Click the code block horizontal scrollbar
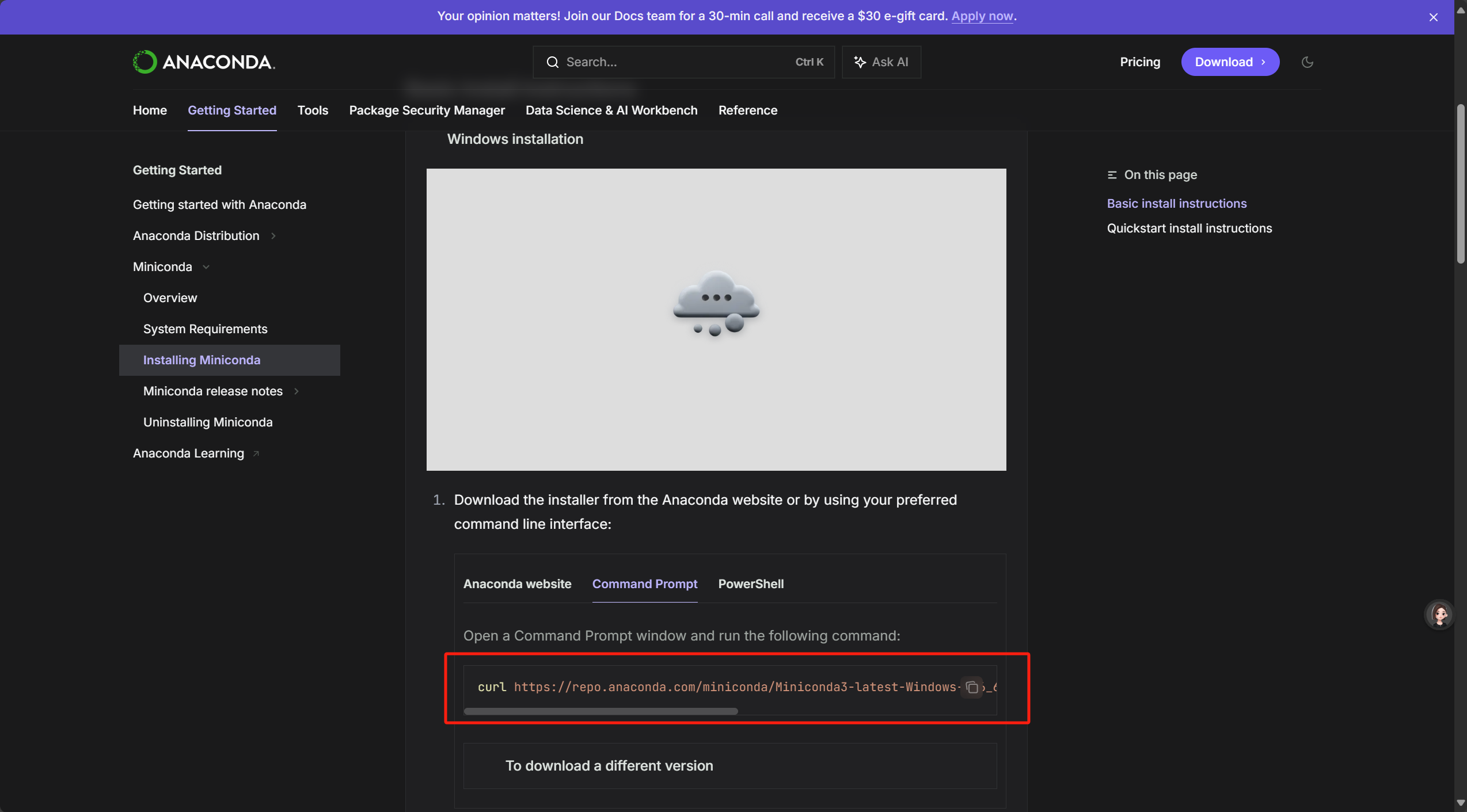The width and height of the screenshot is (1467, 812). click(x=601, y=711)
